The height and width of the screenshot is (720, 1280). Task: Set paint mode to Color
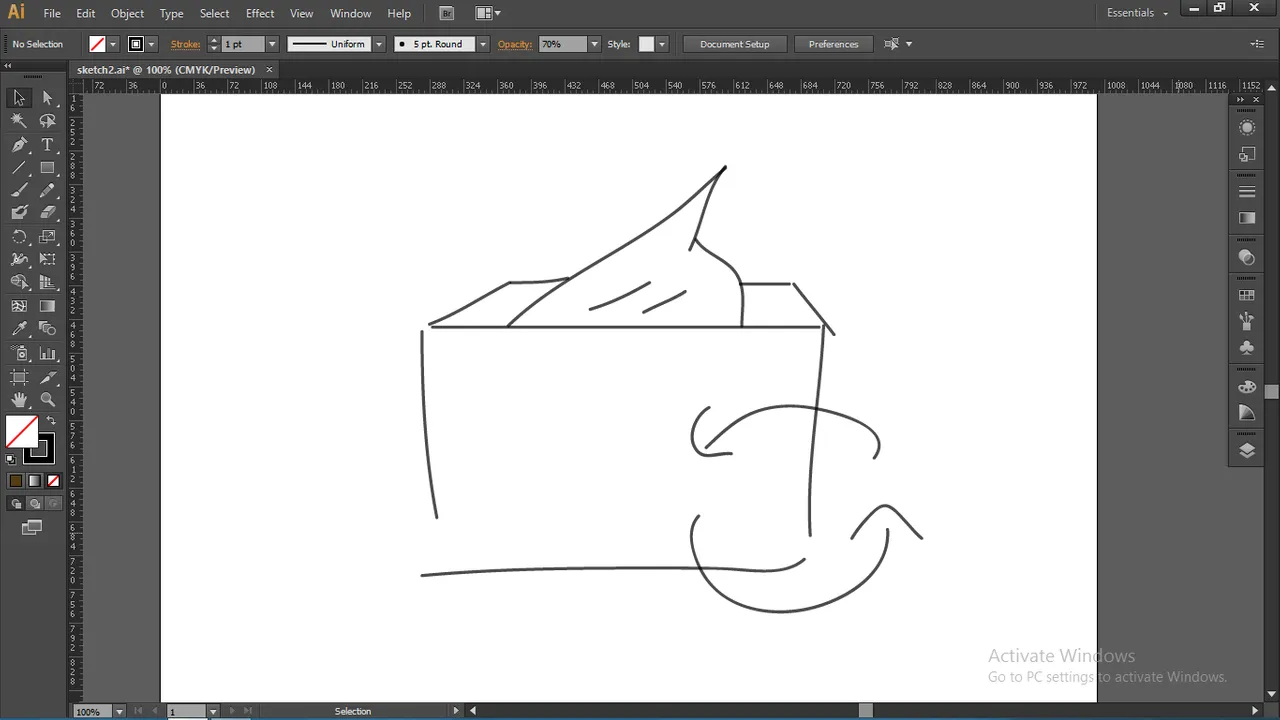coord(16,481)
